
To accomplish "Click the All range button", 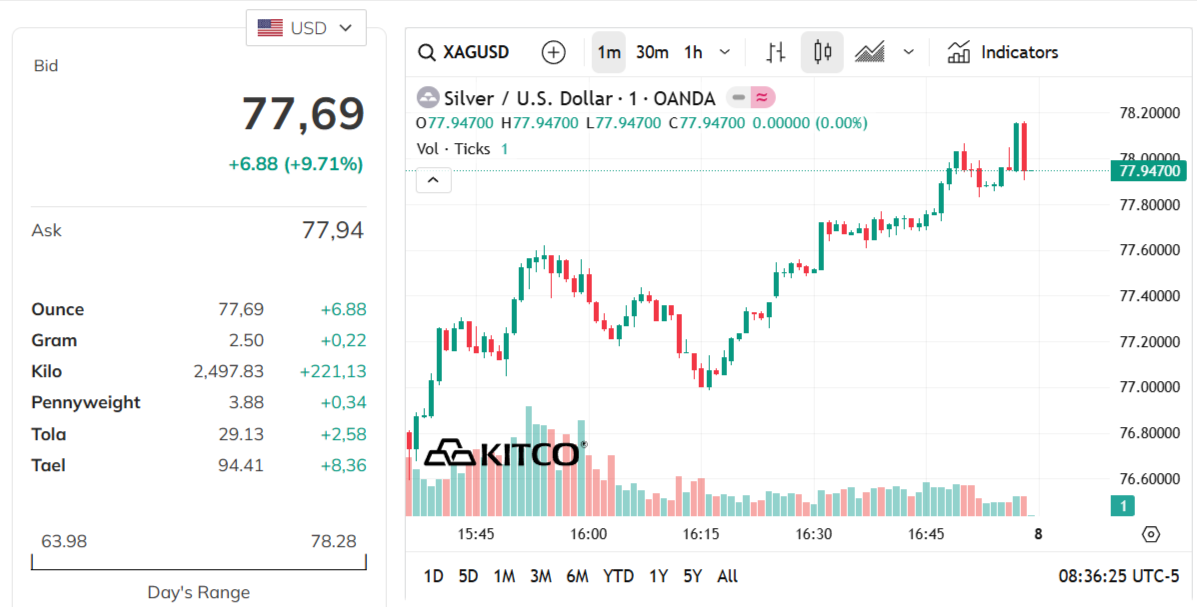I will click(727, 576).
